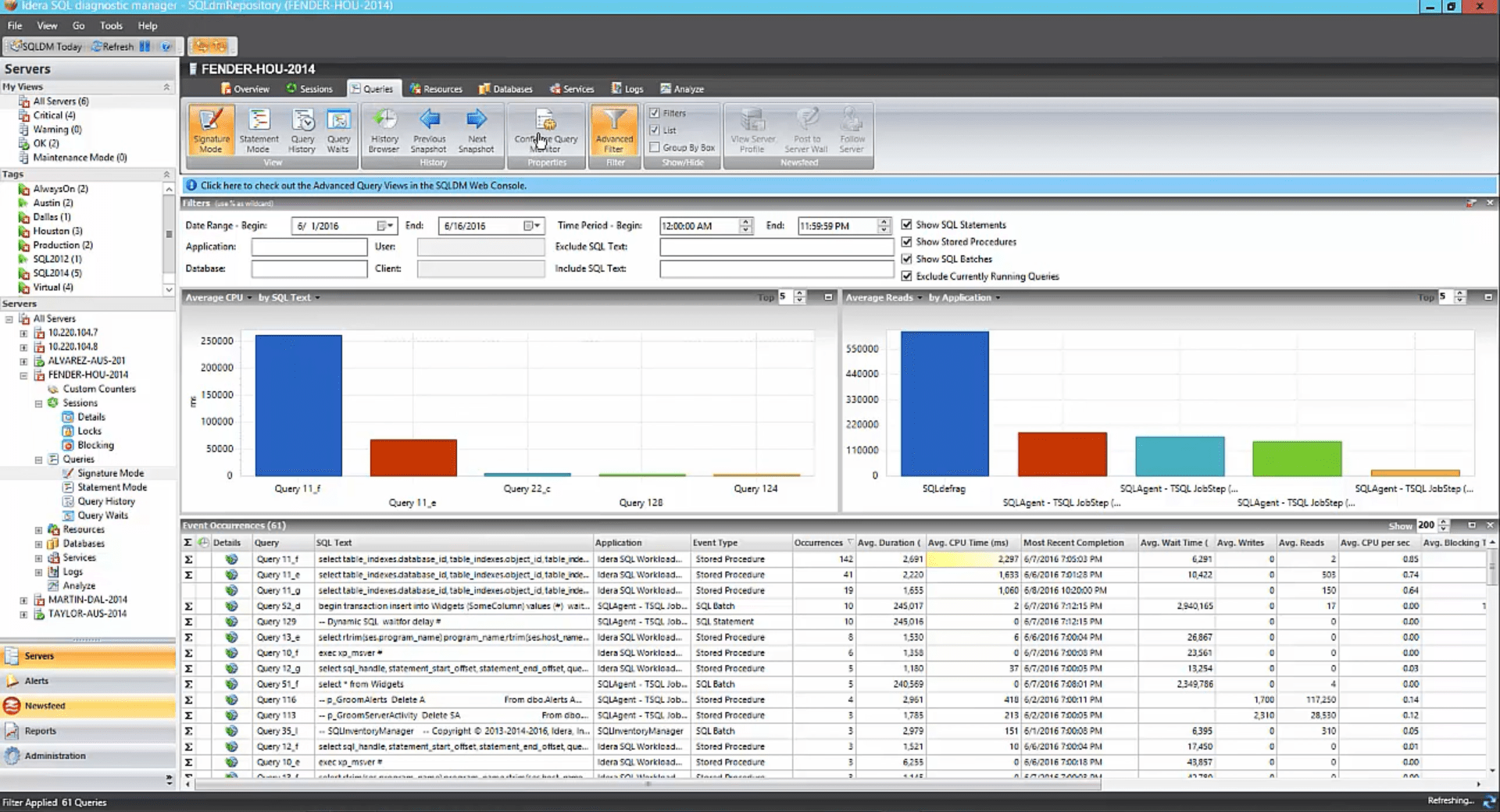
Task: Increase the Top 5 chart count stepper
Action: pyautogui.click(x=798, y=294)
